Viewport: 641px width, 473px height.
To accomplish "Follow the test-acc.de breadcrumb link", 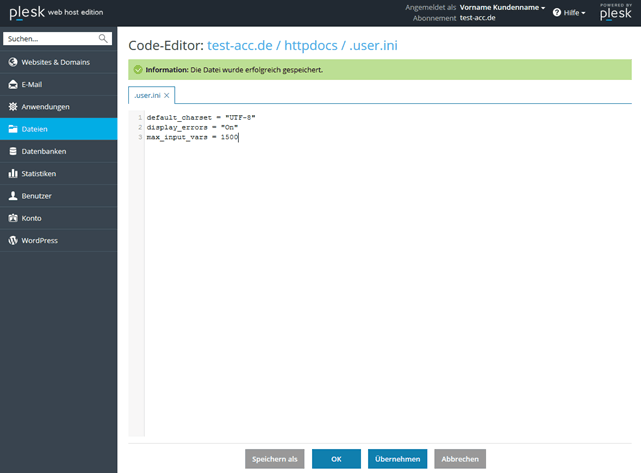I will (x=240, y=45).
